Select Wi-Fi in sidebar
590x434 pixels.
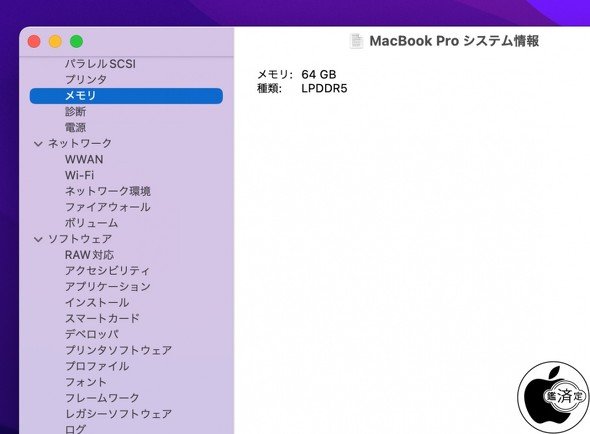click(x=79, y=175)
